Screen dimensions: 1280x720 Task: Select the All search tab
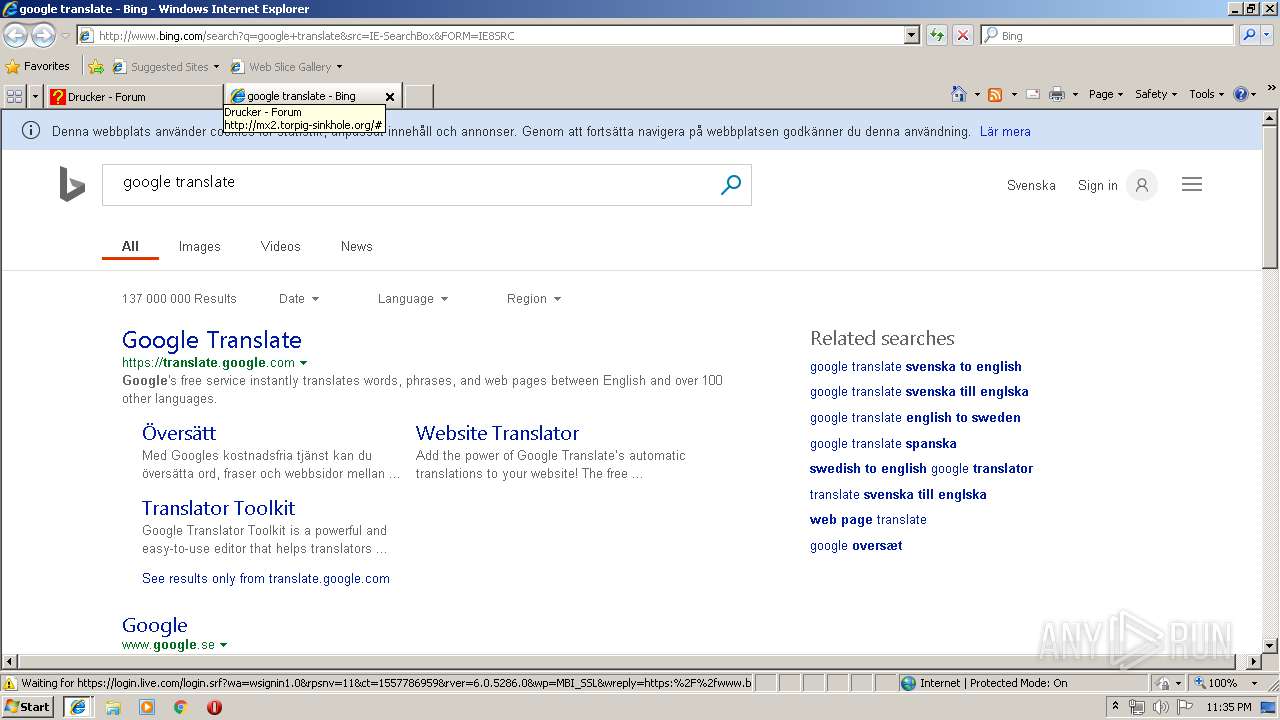[130, 246]
